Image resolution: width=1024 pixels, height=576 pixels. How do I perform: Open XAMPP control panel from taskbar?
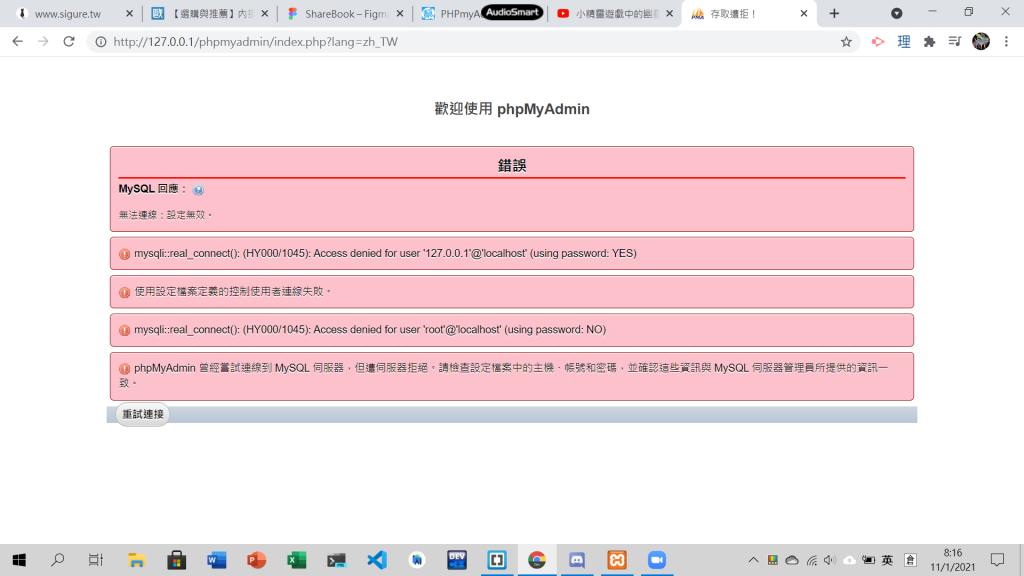(x=617, y=560)
